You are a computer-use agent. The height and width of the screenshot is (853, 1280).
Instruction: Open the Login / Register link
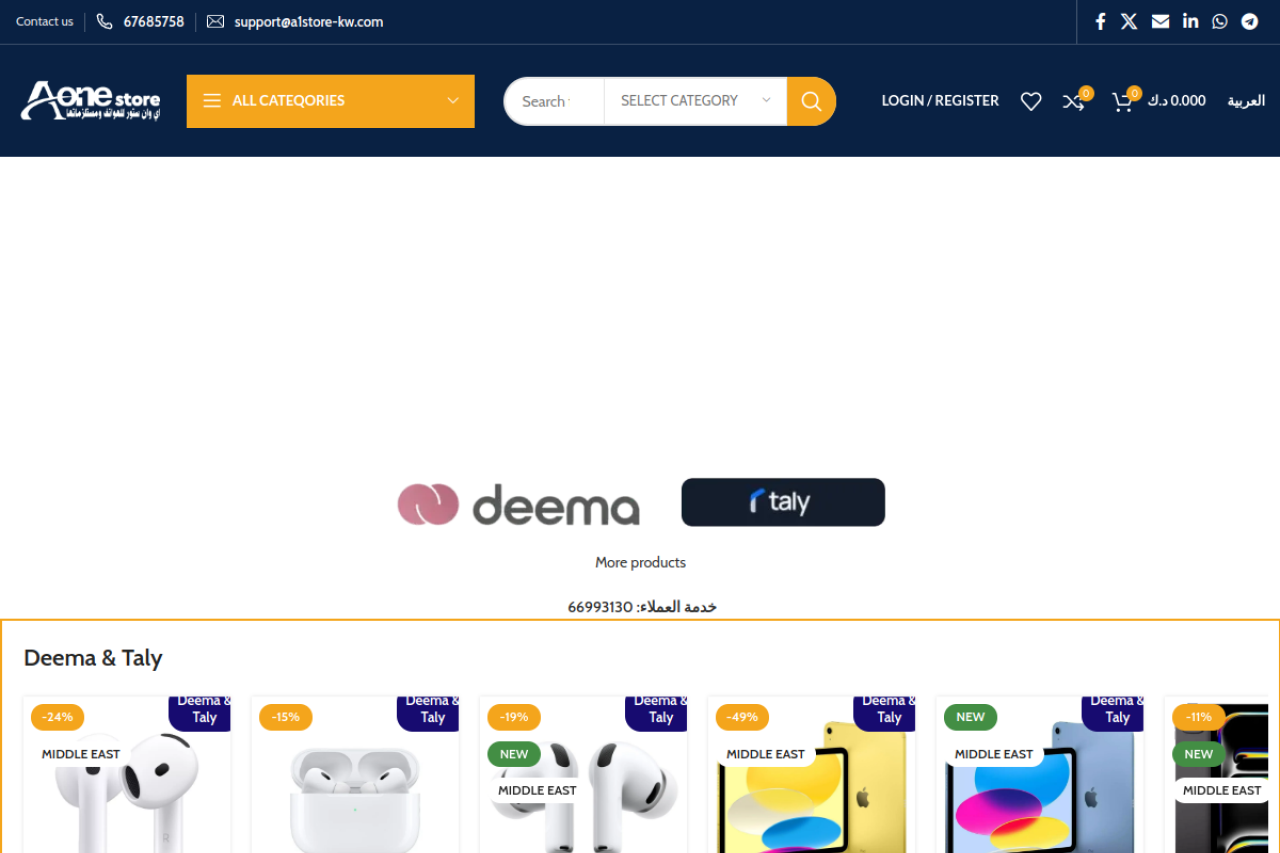coord(940,101)
